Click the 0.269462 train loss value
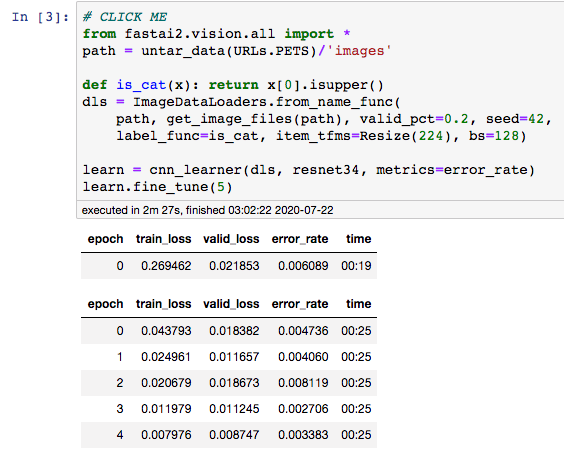Screen dimensions: 564x453 point(166,266)
